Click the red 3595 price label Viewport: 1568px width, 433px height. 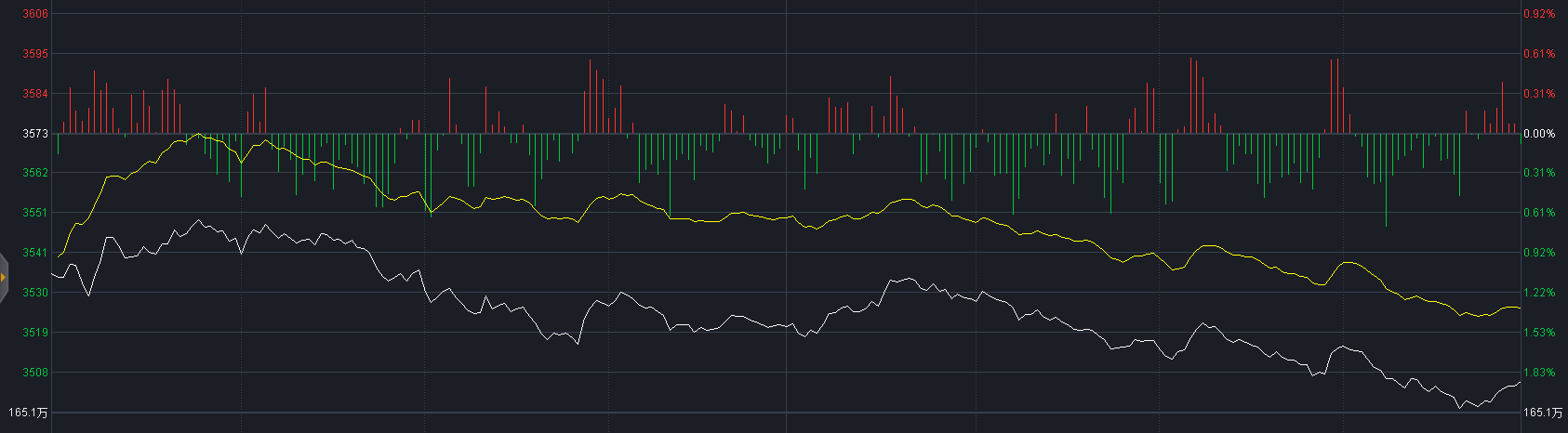point(35,54)
